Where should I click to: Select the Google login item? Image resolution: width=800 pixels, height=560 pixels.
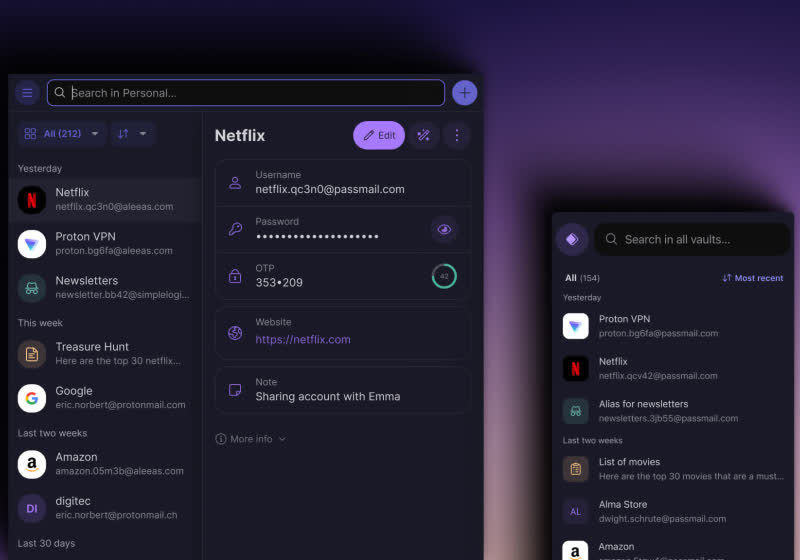tap(105, 398)
